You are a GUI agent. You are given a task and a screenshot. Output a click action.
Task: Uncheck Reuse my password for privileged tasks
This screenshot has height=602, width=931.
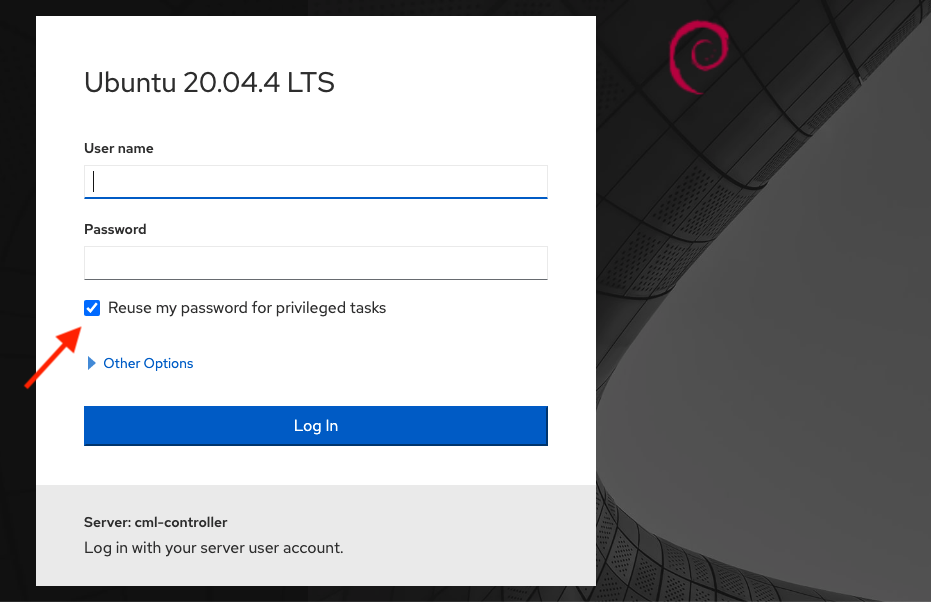click(x=92, y=308)
